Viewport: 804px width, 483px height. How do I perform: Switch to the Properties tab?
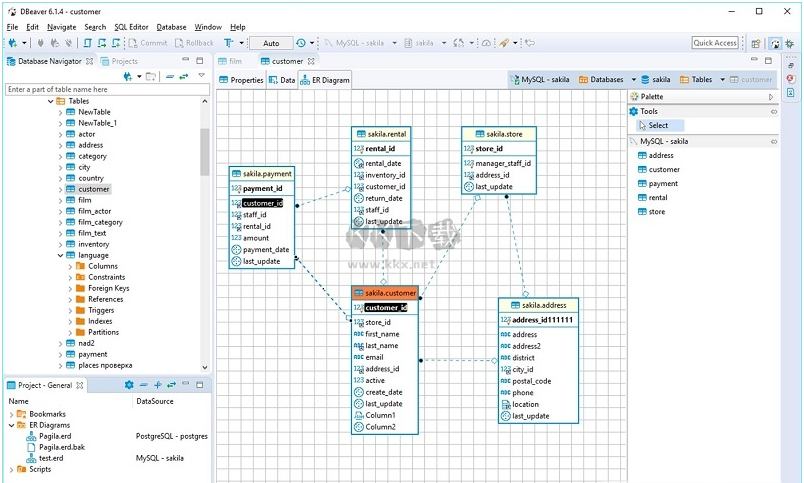tap(240, 79)
